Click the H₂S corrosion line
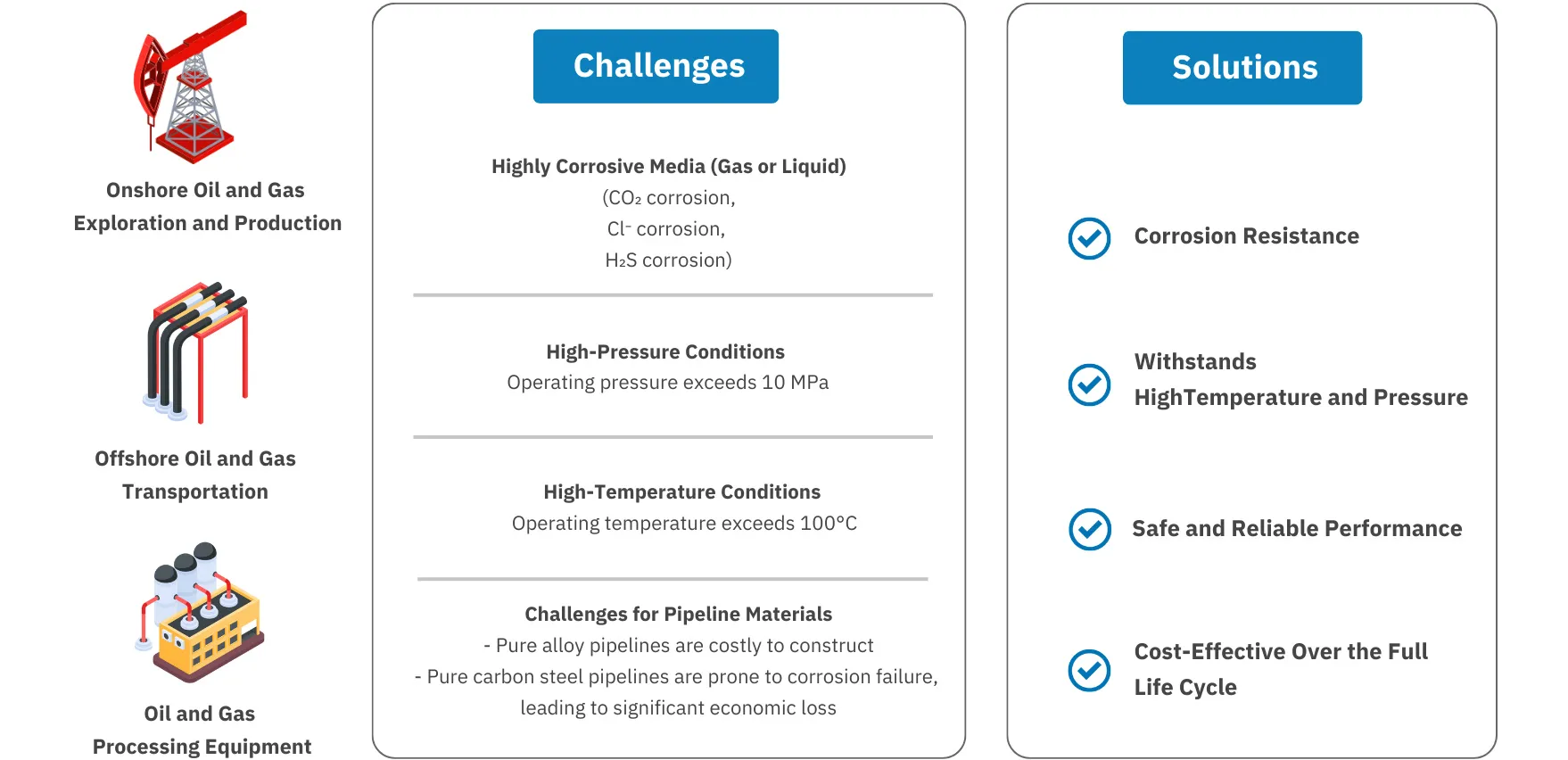The height and width of the screenshot is (760, 1568). click(668, 260)
